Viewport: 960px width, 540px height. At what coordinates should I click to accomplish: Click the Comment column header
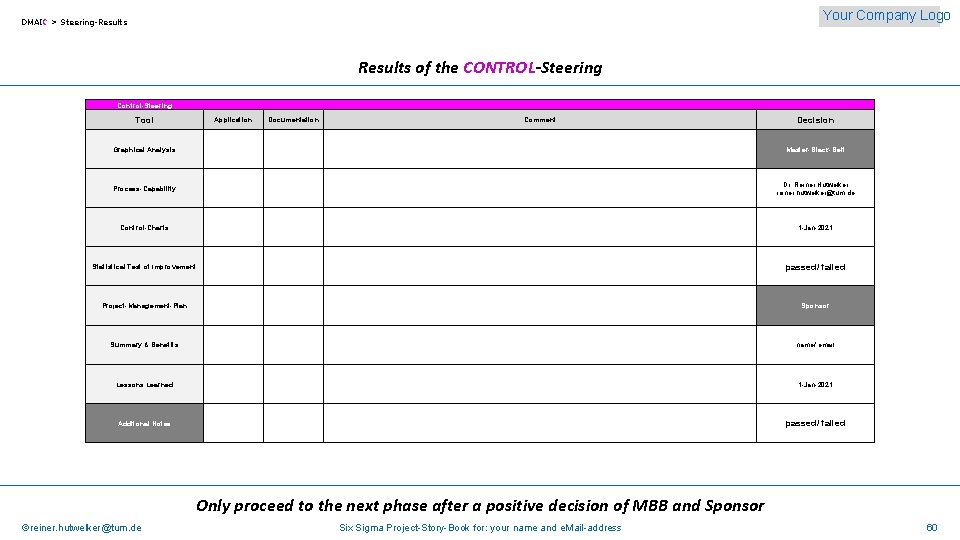(540, 120)
